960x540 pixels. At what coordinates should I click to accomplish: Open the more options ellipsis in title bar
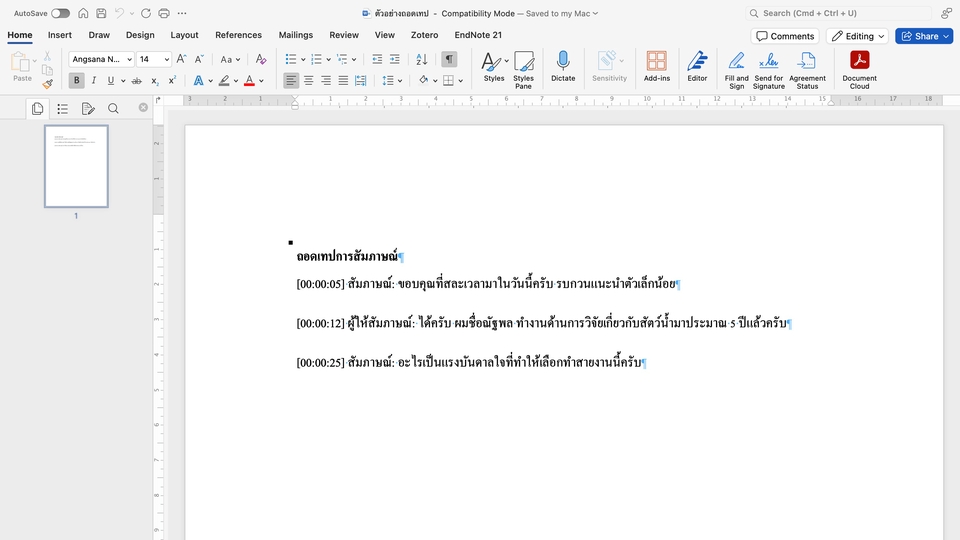(x=182, y=13)
